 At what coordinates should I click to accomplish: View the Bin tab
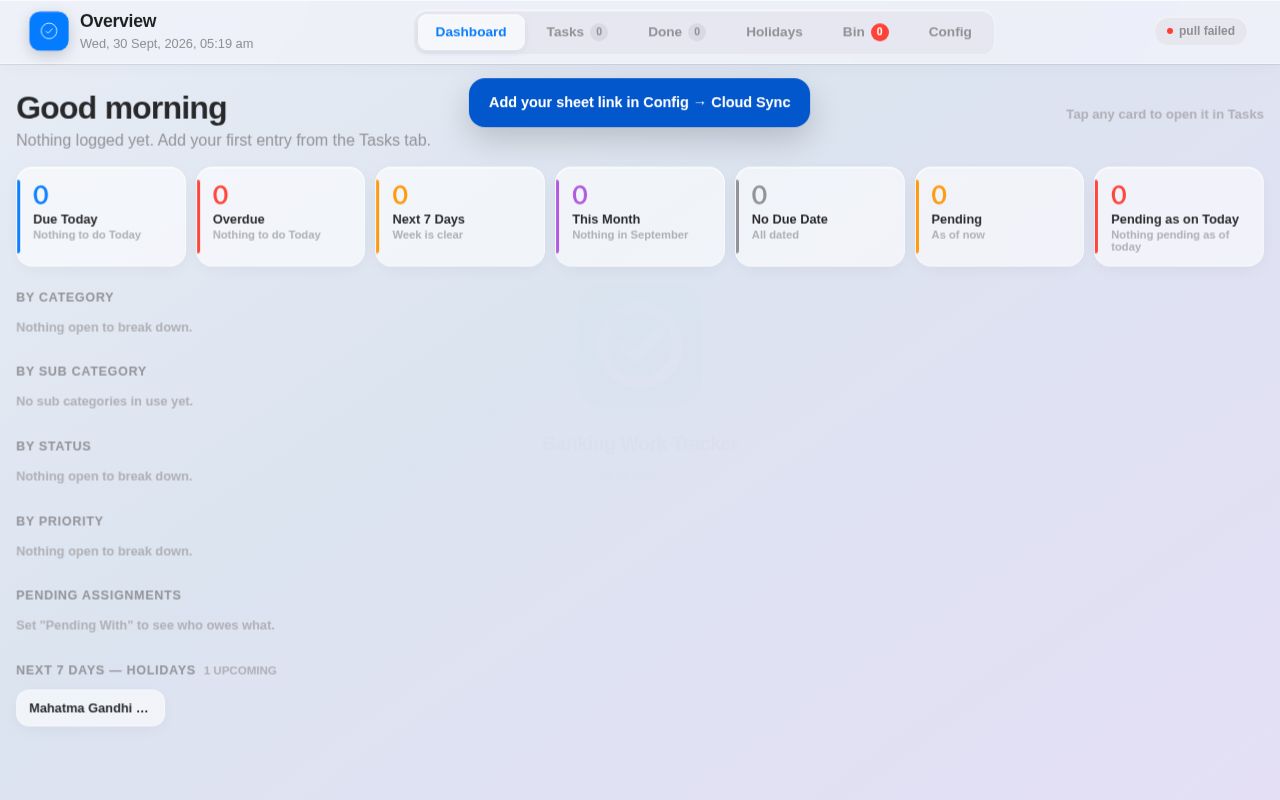[866, 32]
